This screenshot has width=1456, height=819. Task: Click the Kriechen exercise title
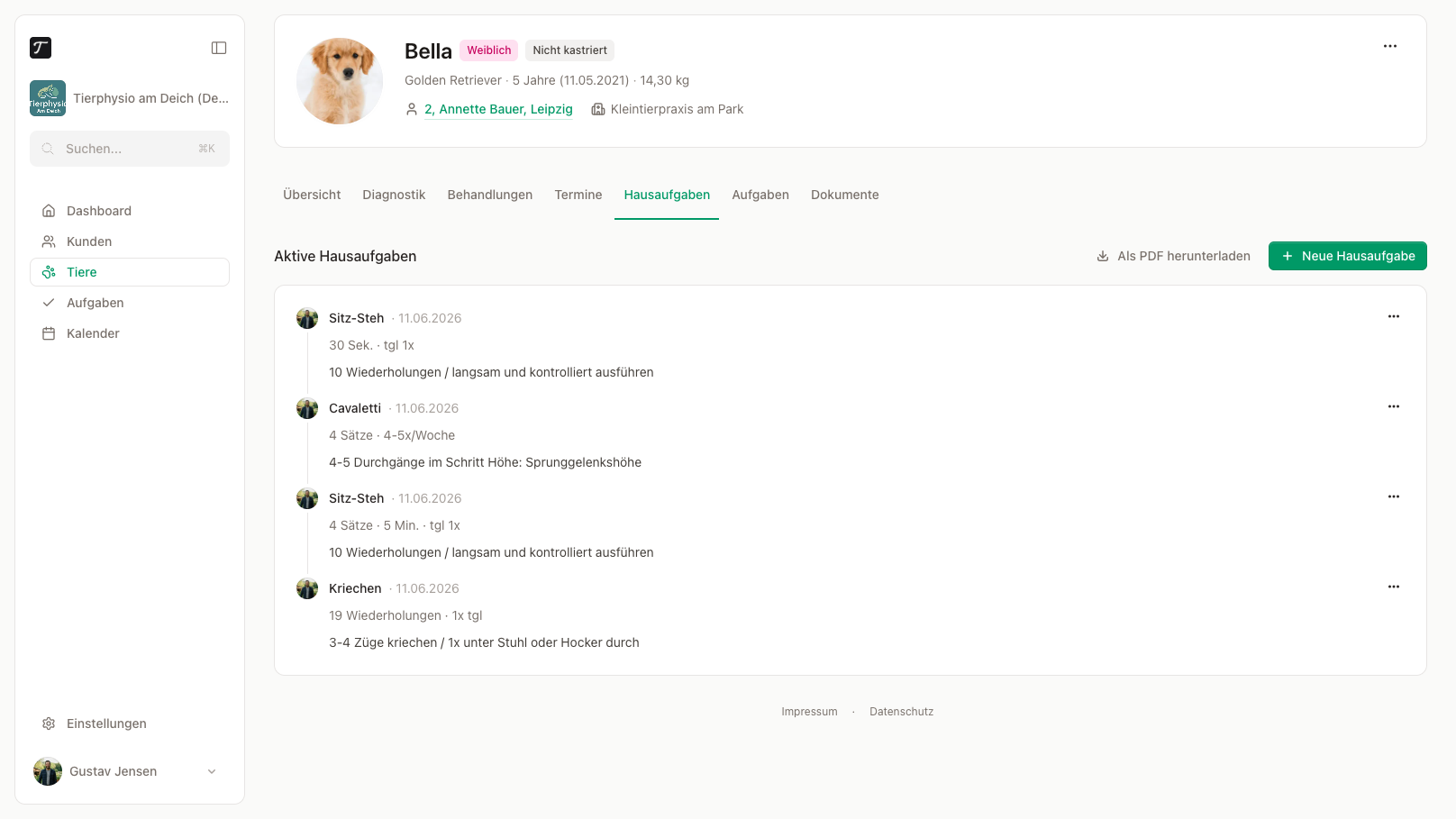(x=355, y=588)
